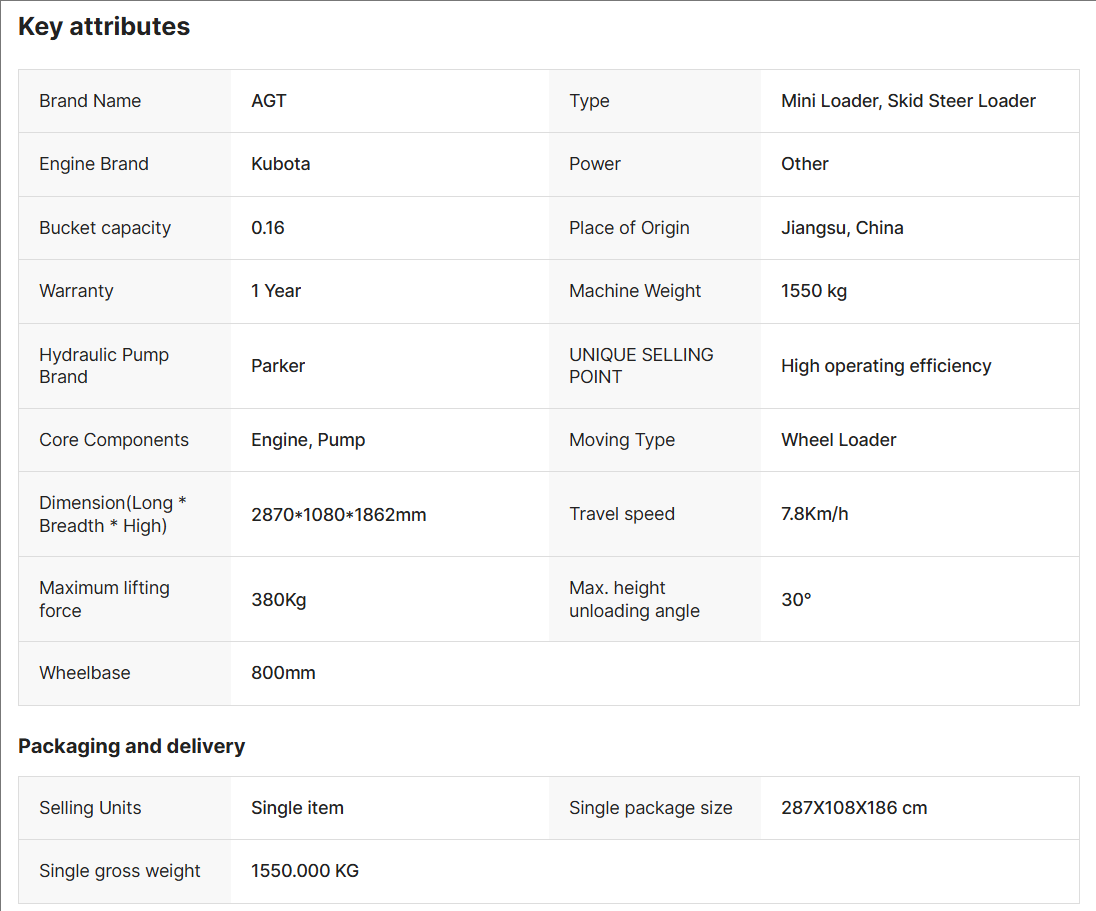Select the 7.8Km/h travel speed value
The image size is (1096, 911).
[x=814, y=514]
